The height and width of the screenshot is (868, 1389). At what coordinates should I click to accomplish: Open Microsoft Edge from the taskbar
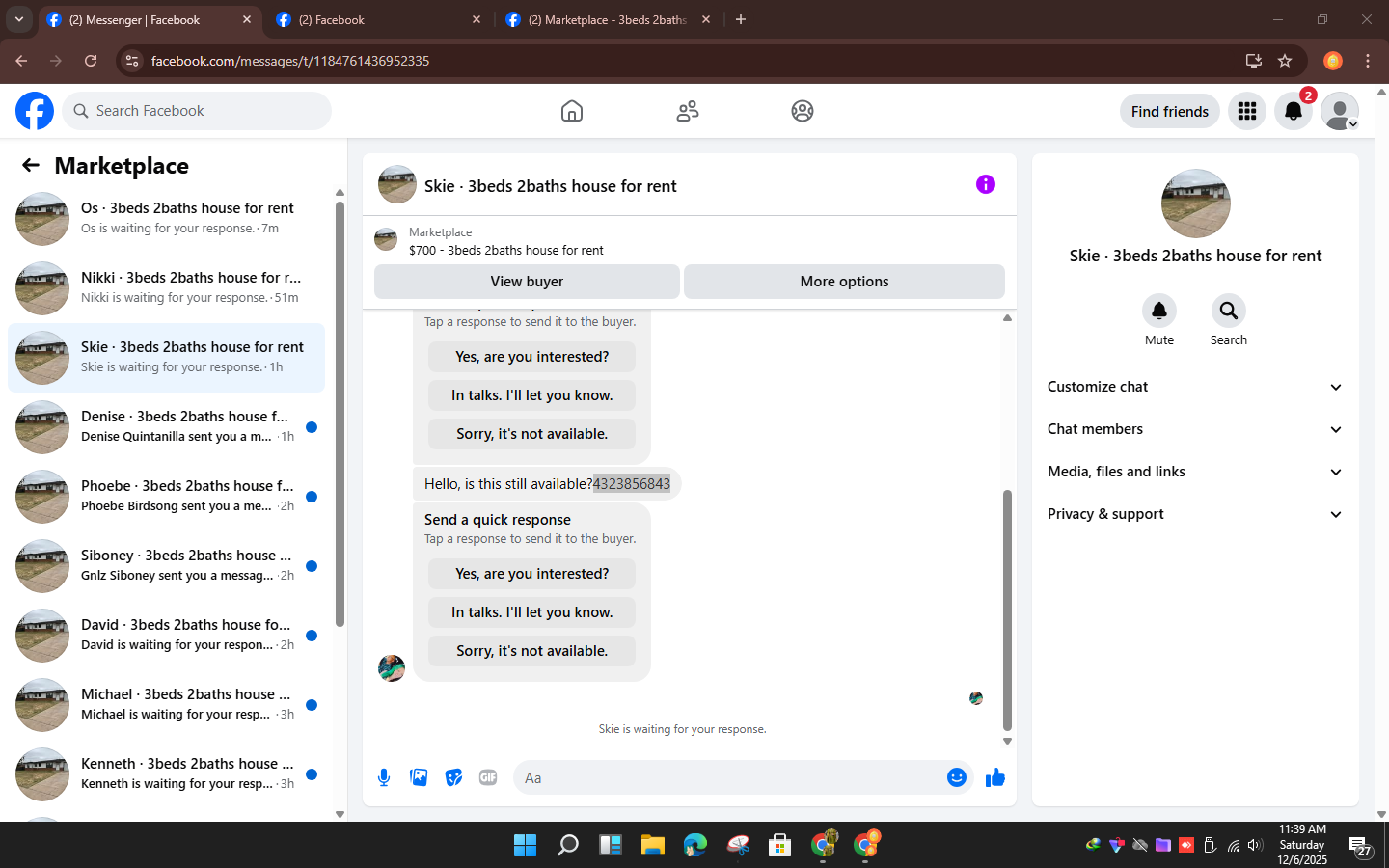(x=695, y=845)
